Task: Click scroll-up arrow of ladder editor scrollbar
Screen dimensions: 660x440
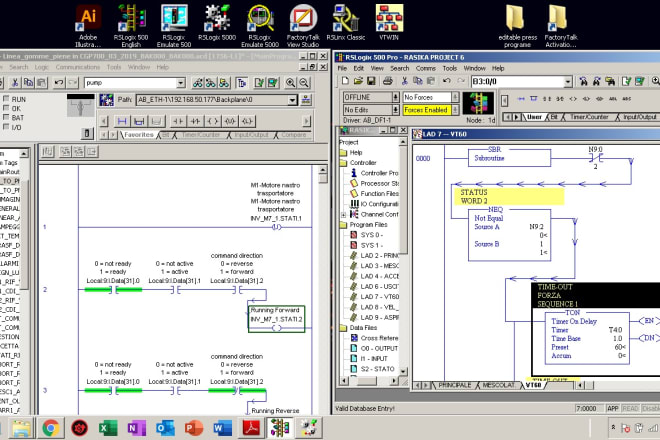Action: (323, 170)
